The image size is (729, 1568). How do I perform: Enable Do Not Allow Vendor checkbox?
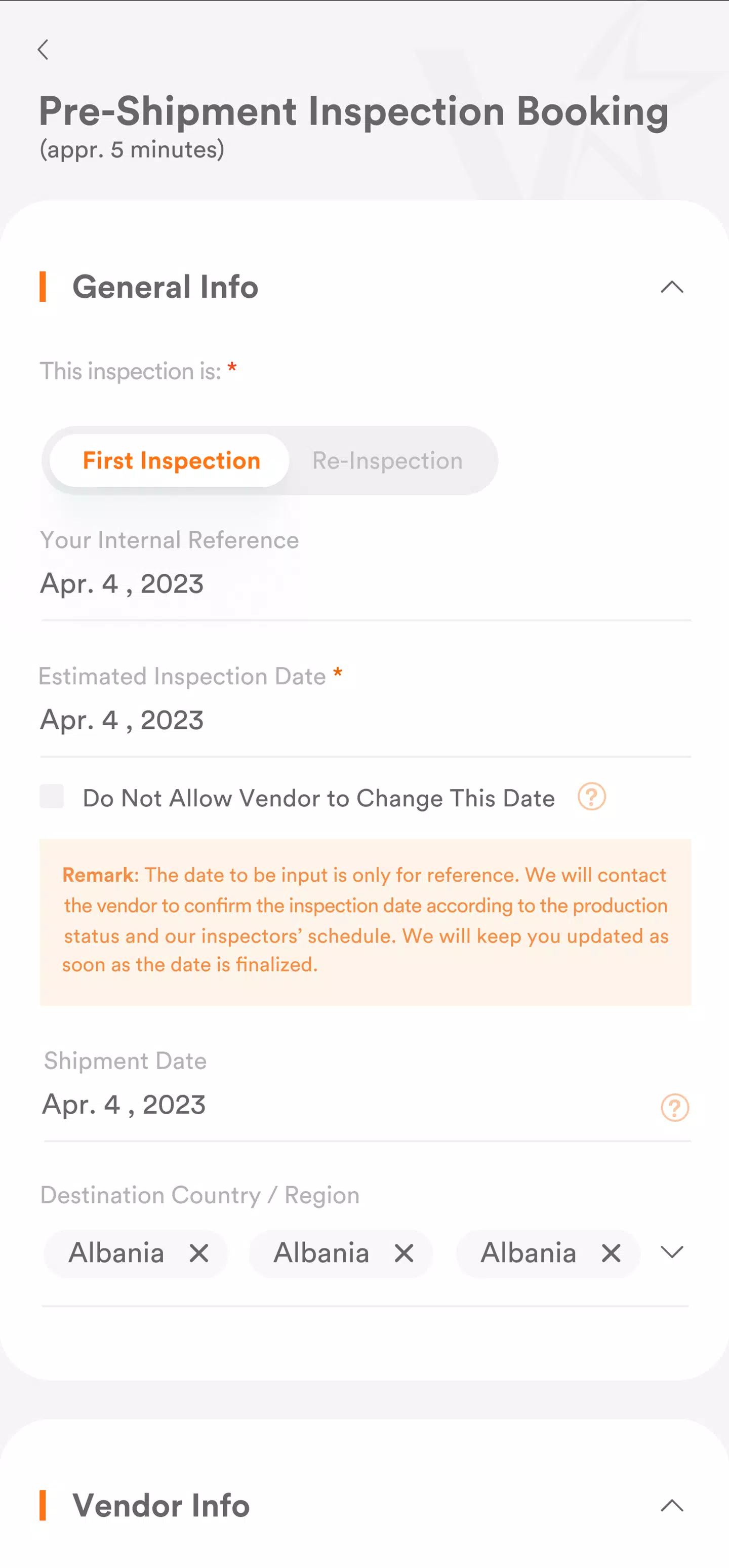coord(52,796)
